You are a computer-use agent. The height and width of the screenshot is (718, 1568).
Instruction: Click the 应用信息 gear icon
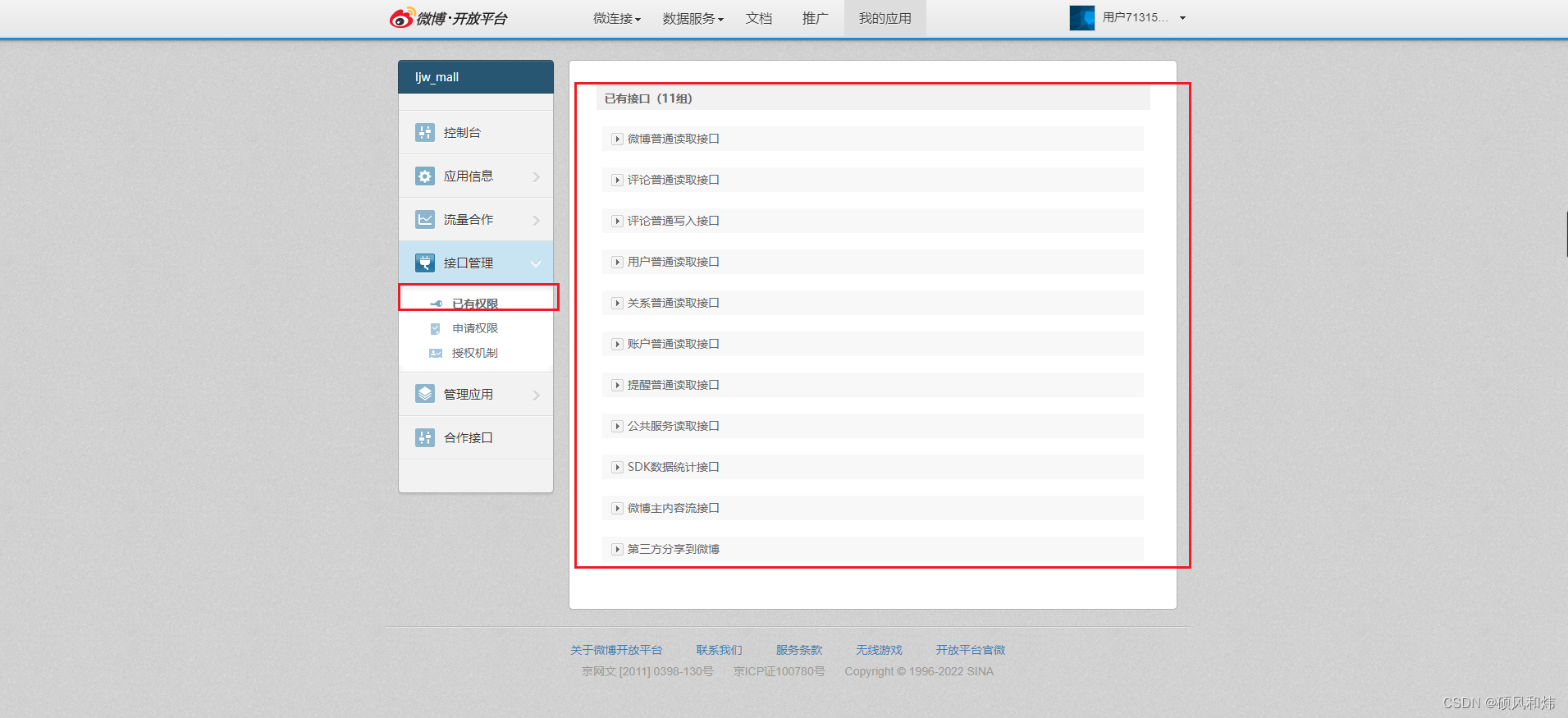pyautogui.click(x=425, y=176)
